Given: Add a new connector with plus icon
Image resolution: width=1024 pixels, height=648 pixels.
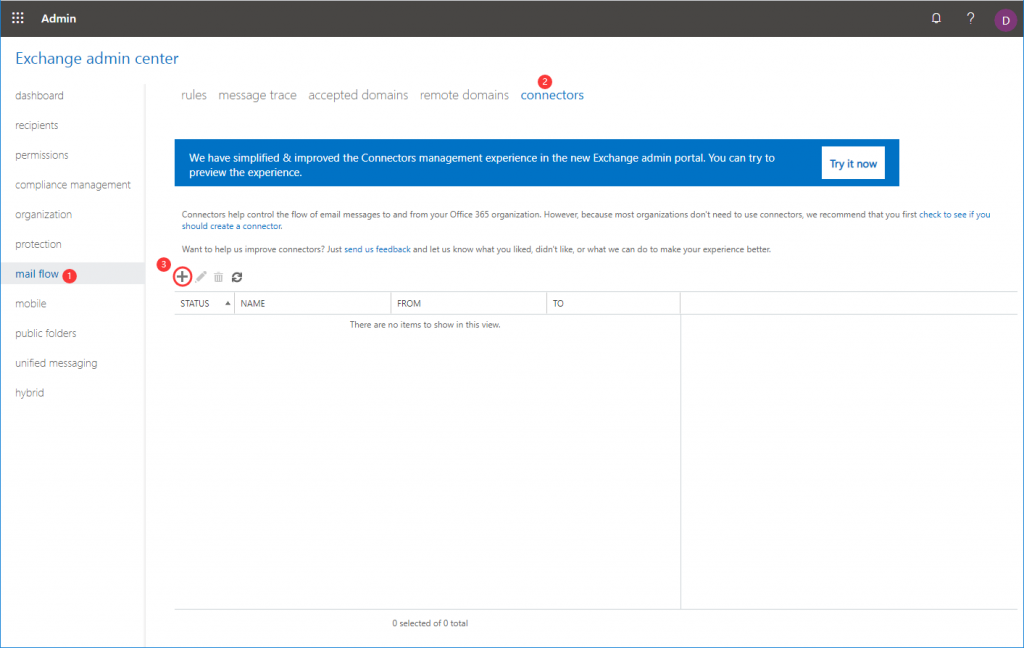Looking at the screenshot, I should coord(182,277).
